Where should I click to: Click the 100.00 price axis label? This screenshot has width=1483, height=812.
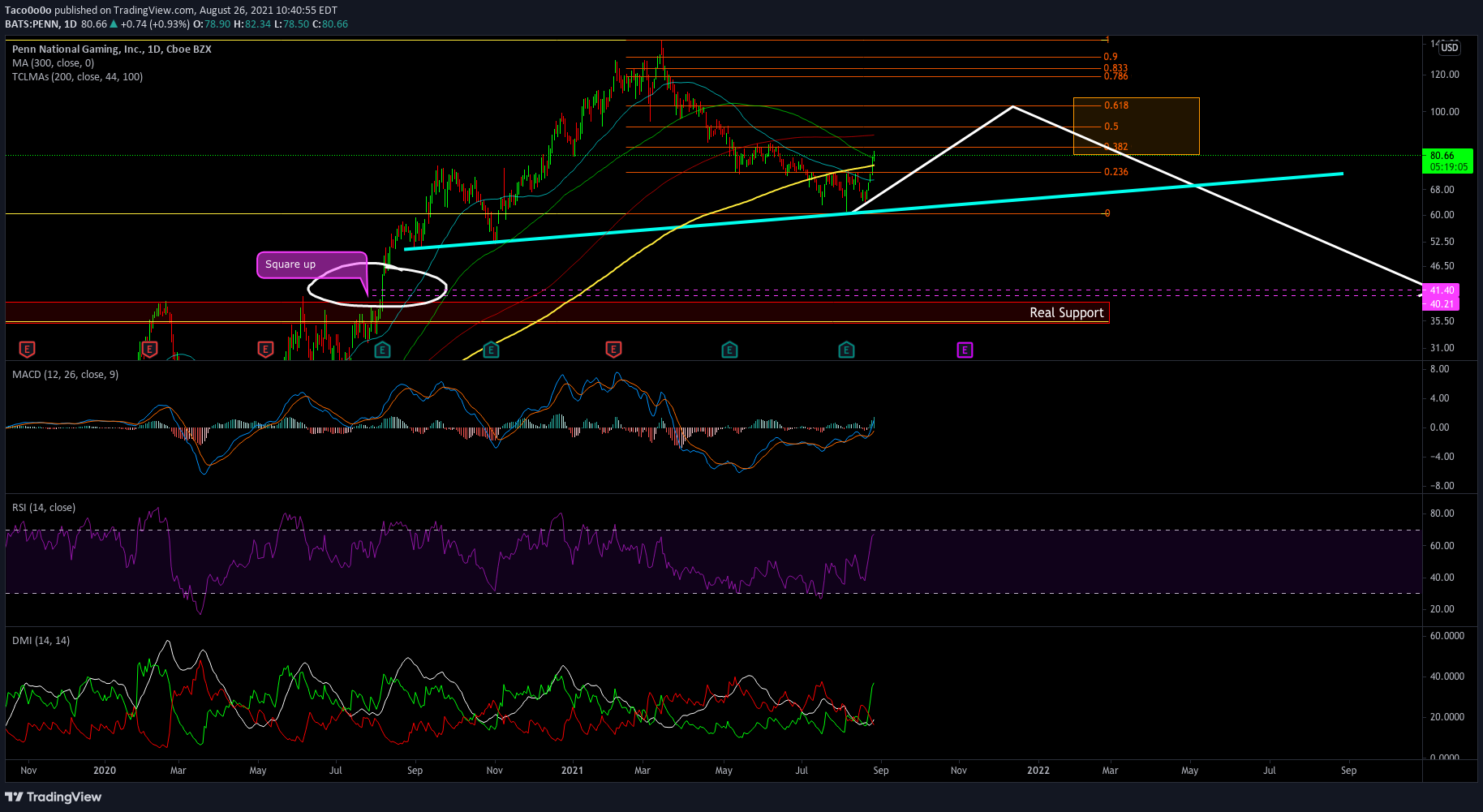coord(1445,112)
